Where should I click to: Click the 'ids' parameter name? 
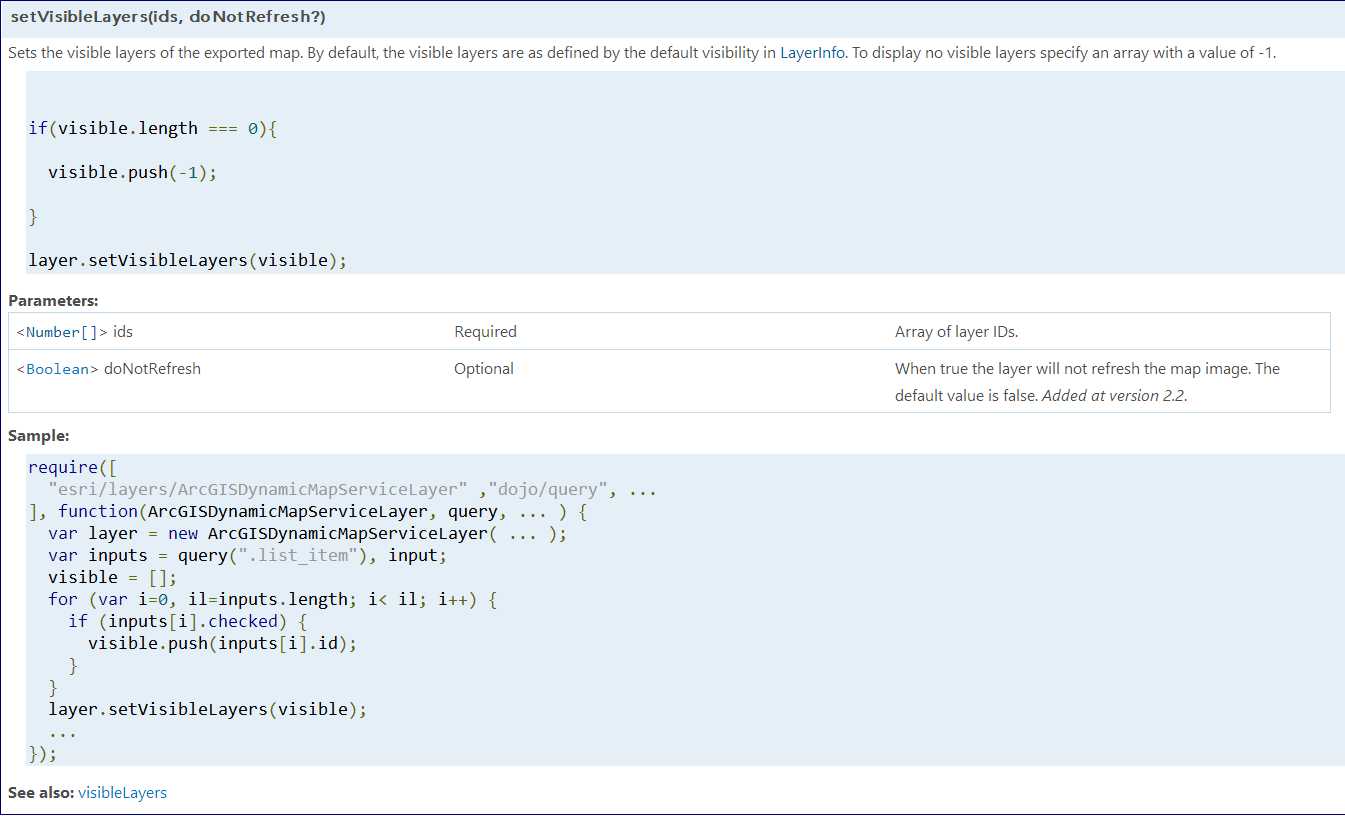tap(123, 332)
